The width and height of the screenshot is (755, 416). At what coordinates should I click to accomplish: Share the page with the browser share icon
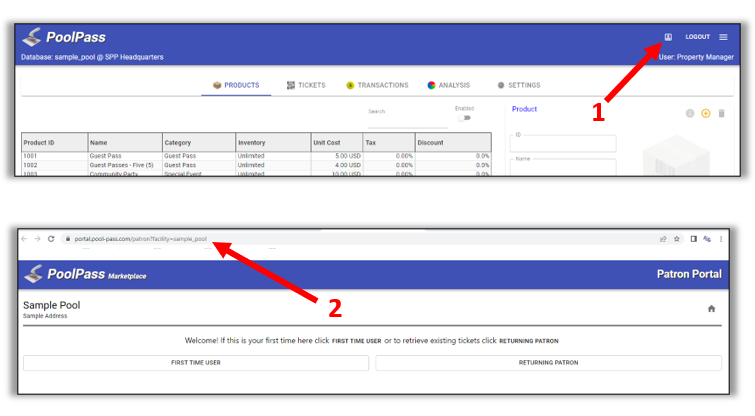(x=663, y=239)
